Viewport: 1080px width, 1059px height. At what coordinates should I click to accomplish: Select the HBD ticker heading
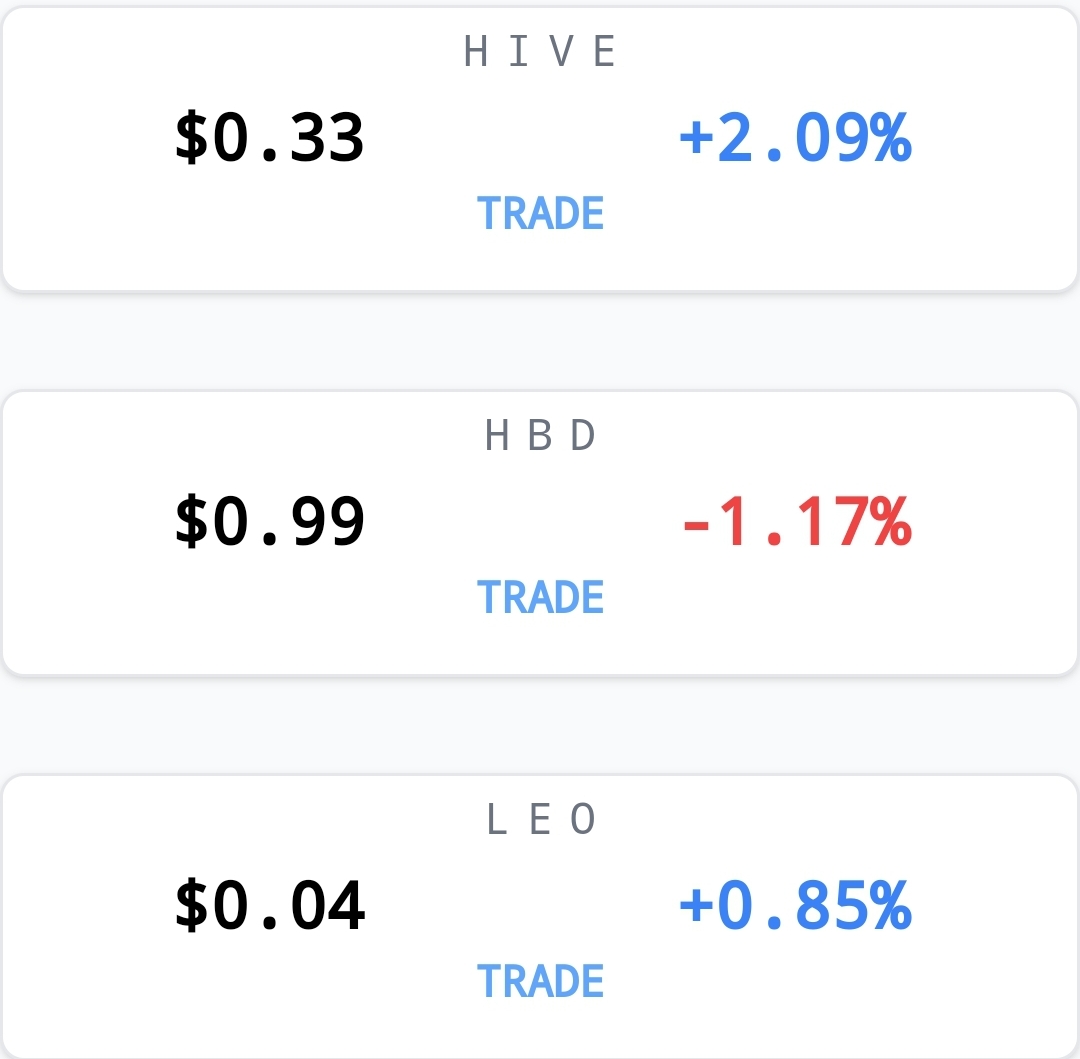(540, 435)
